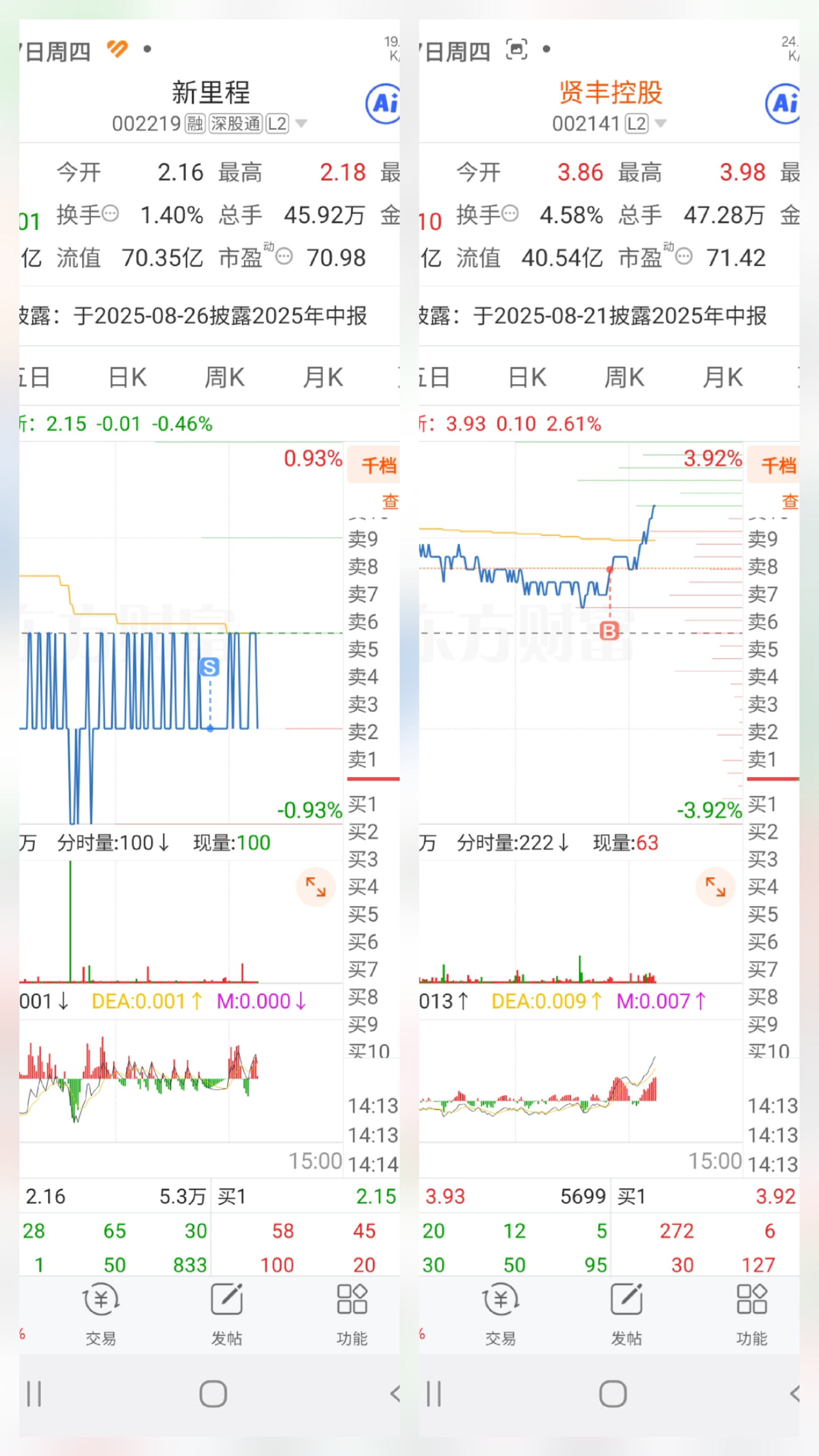Image resolution: width=819 pixels, height=1456 pixels.
Task: Open 交易 trade icon in left panel
Action: pos(100,1314)
